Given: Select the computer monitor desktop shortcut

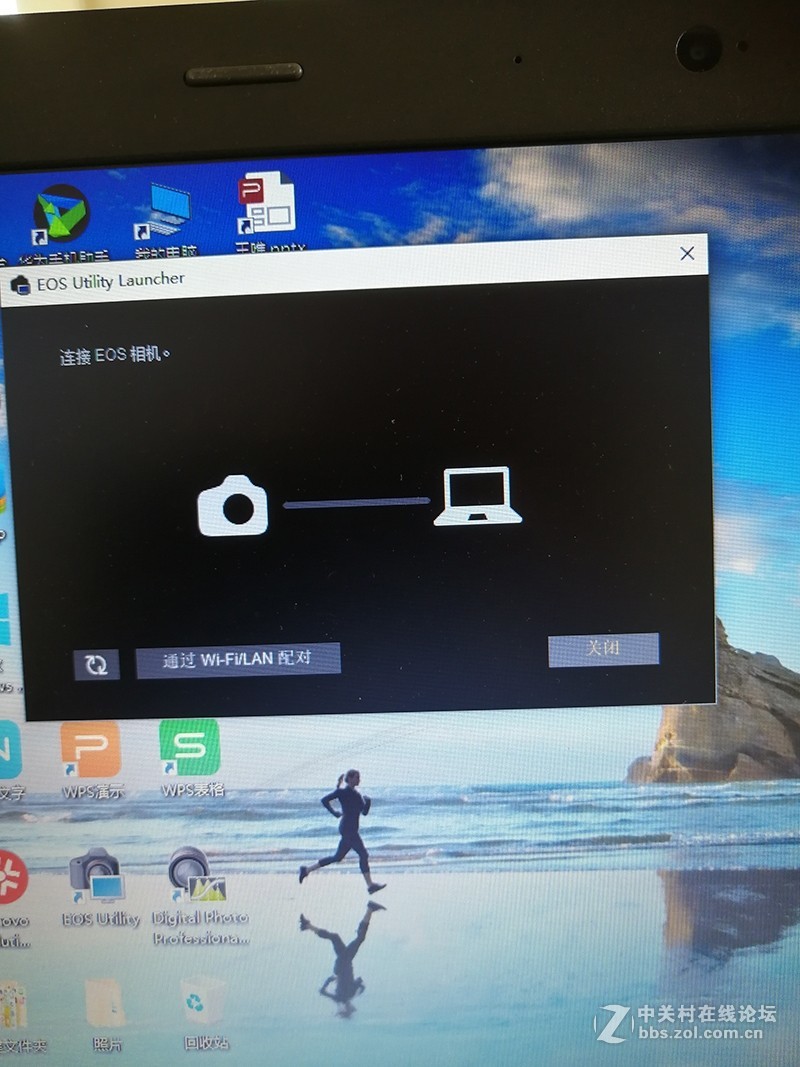Looking at the screenshot, I should coord(165,219).
